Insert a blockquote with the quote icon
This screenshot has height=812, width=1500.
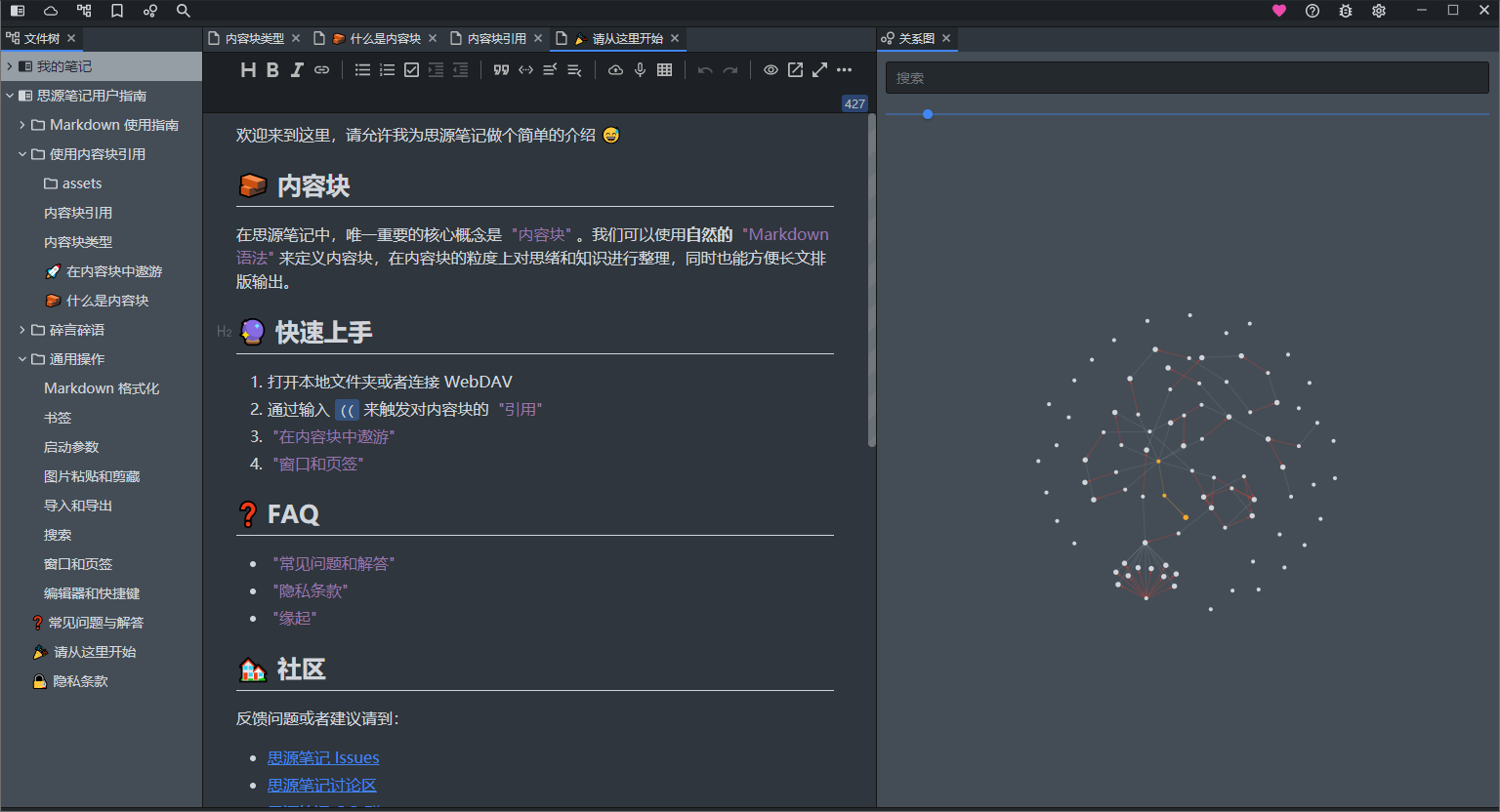[x=501, y=69]
